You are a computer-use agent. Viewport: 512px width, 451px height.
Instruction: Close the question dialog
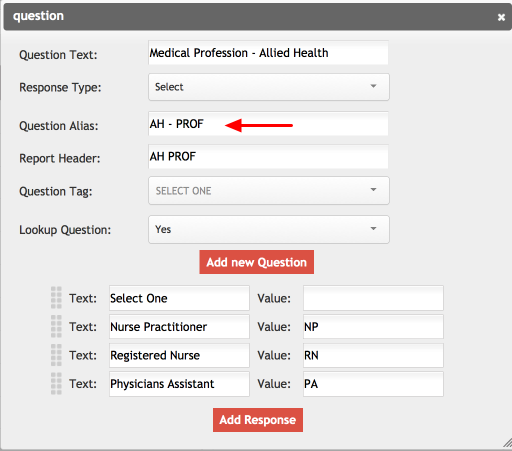[x=501, y=17]
